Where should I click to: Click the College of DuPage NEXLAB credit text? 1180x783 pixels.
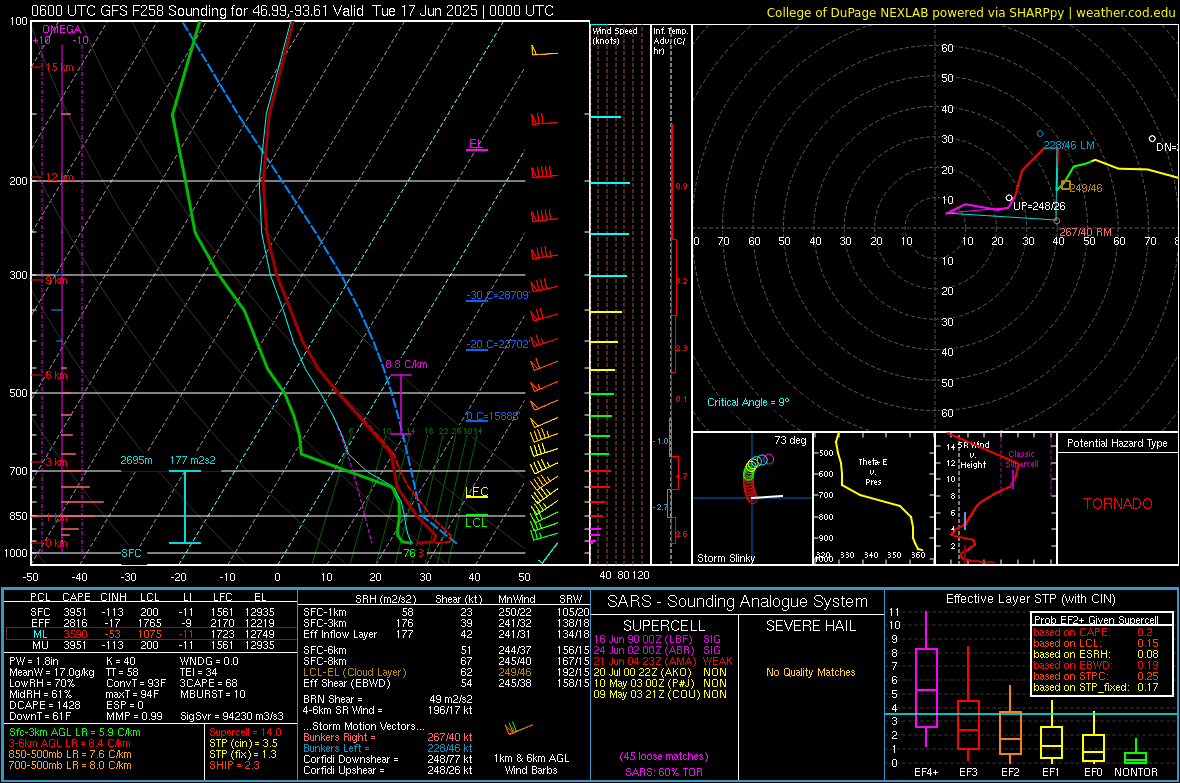970,12
